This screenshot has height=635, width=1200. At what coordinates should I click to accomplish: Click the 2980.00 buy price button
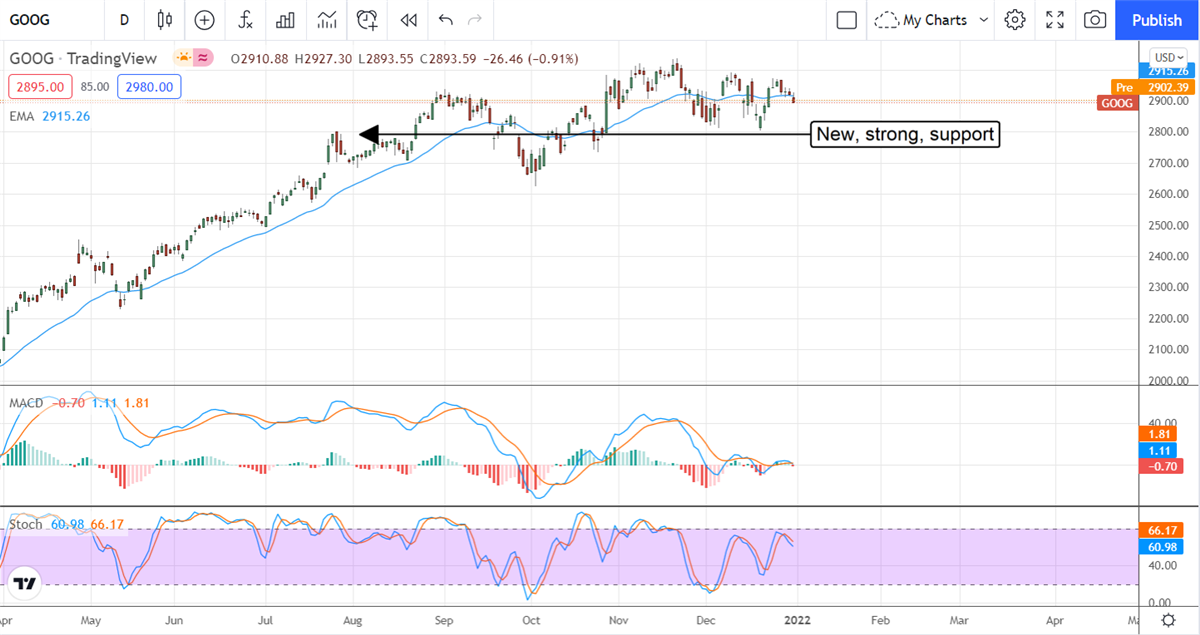148,87
